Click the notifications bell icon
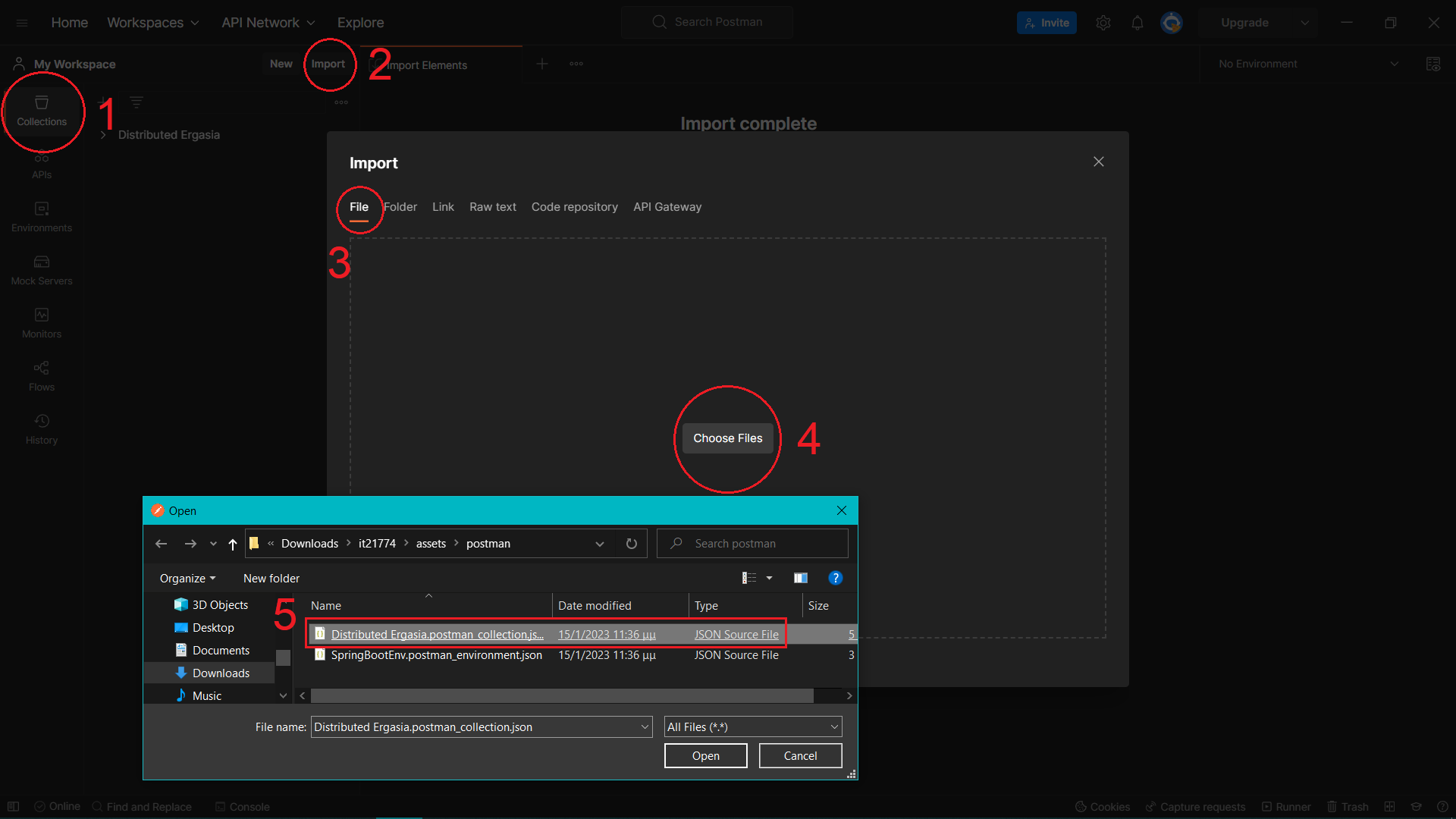Image resolution: width=1456 pixels, height=819 pixels. (1137, 23)
